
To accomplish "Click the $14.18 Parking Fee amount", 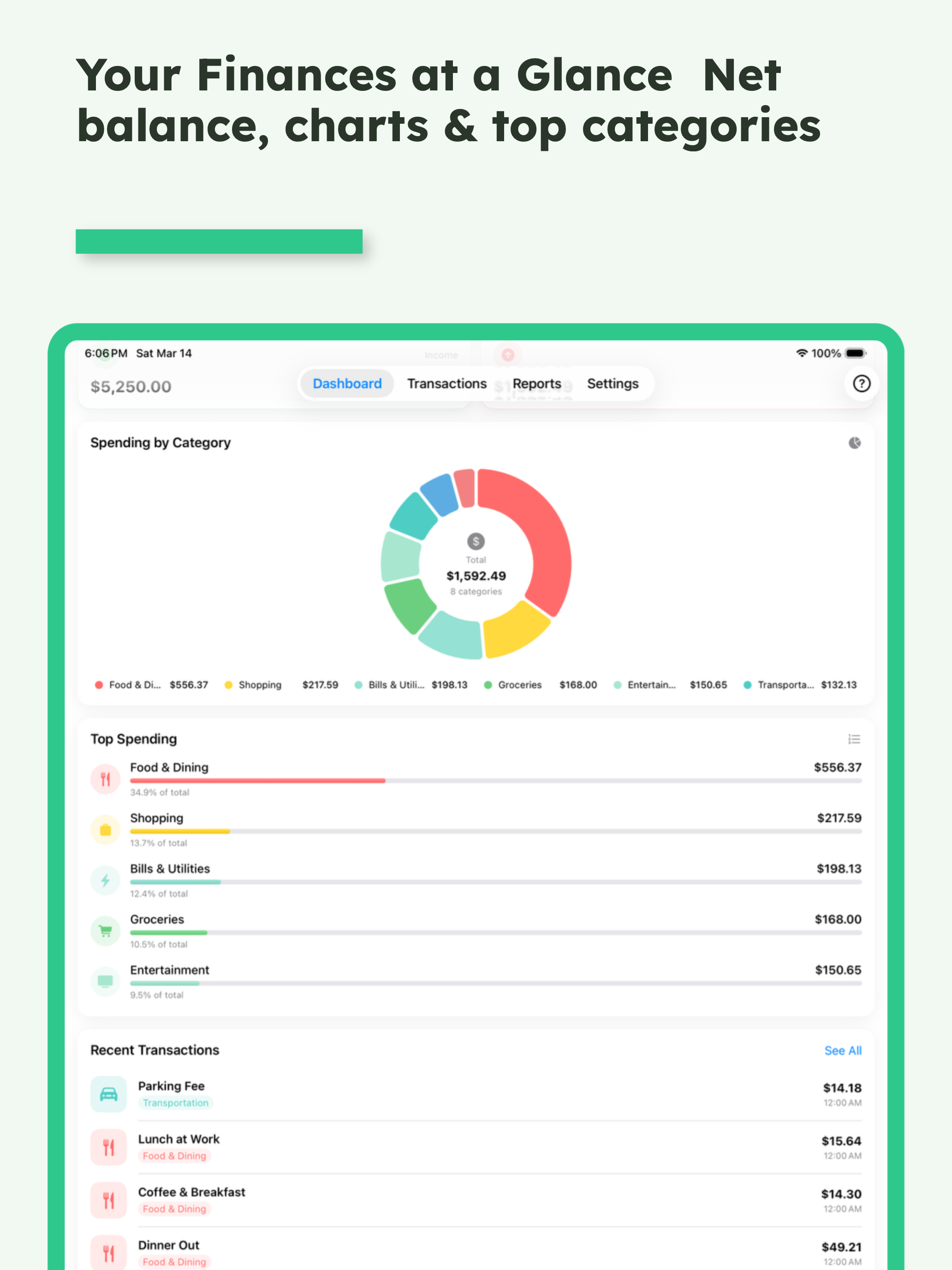I will point(842,1088).
